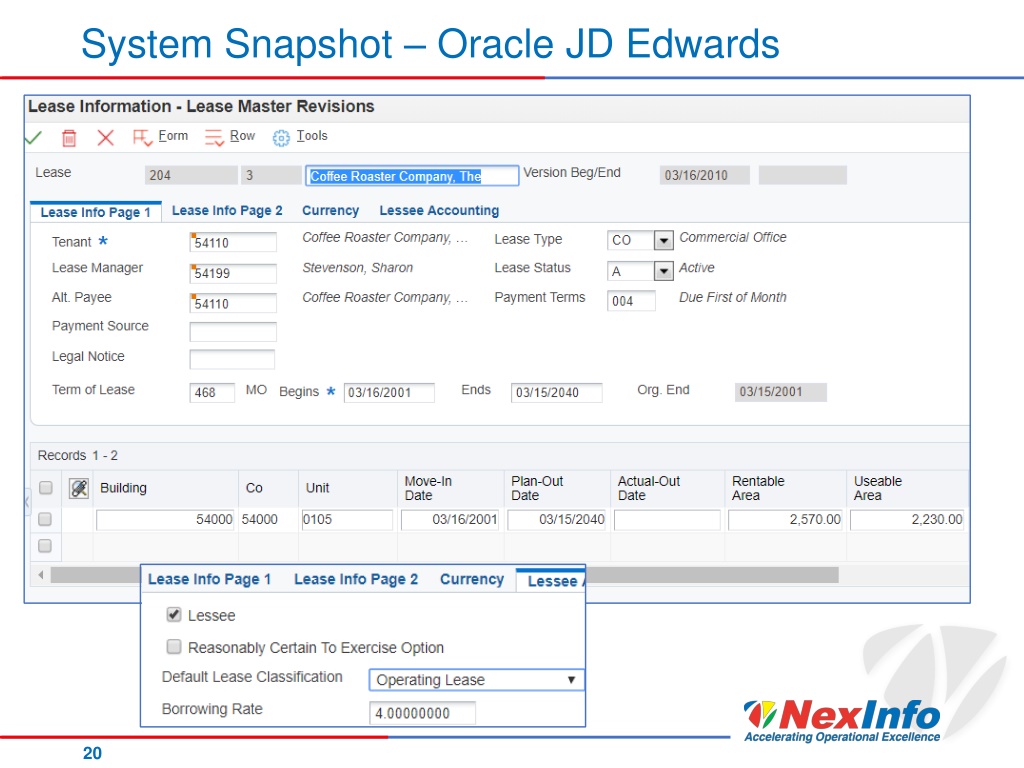Click the Lease Status A field
The height and width of the screenshot is (768, 1024).
pyautogui.click(x=631, y=271)
